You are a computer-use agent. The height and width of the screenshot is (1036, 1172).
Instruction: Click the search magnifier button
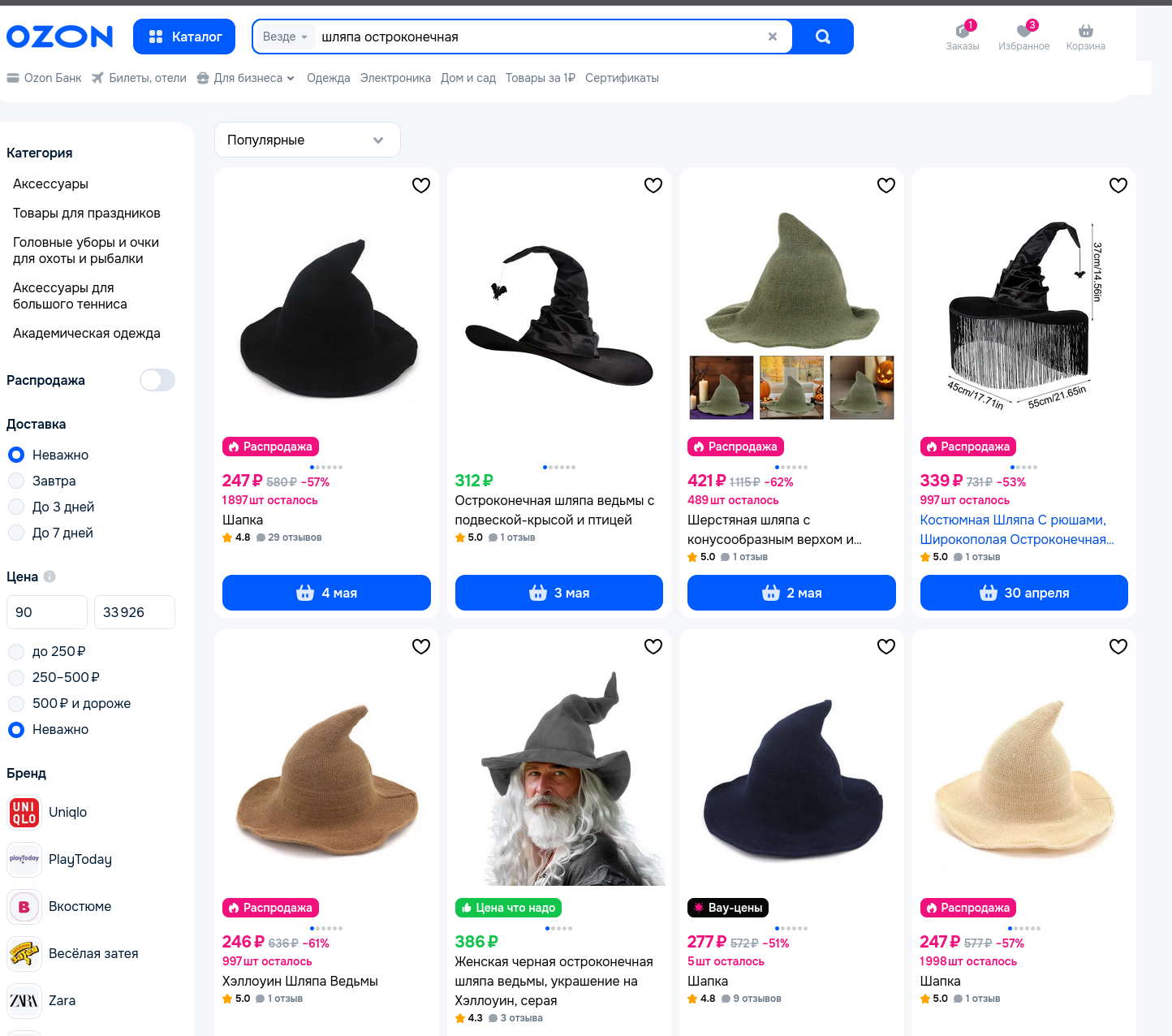click(822, 37)
